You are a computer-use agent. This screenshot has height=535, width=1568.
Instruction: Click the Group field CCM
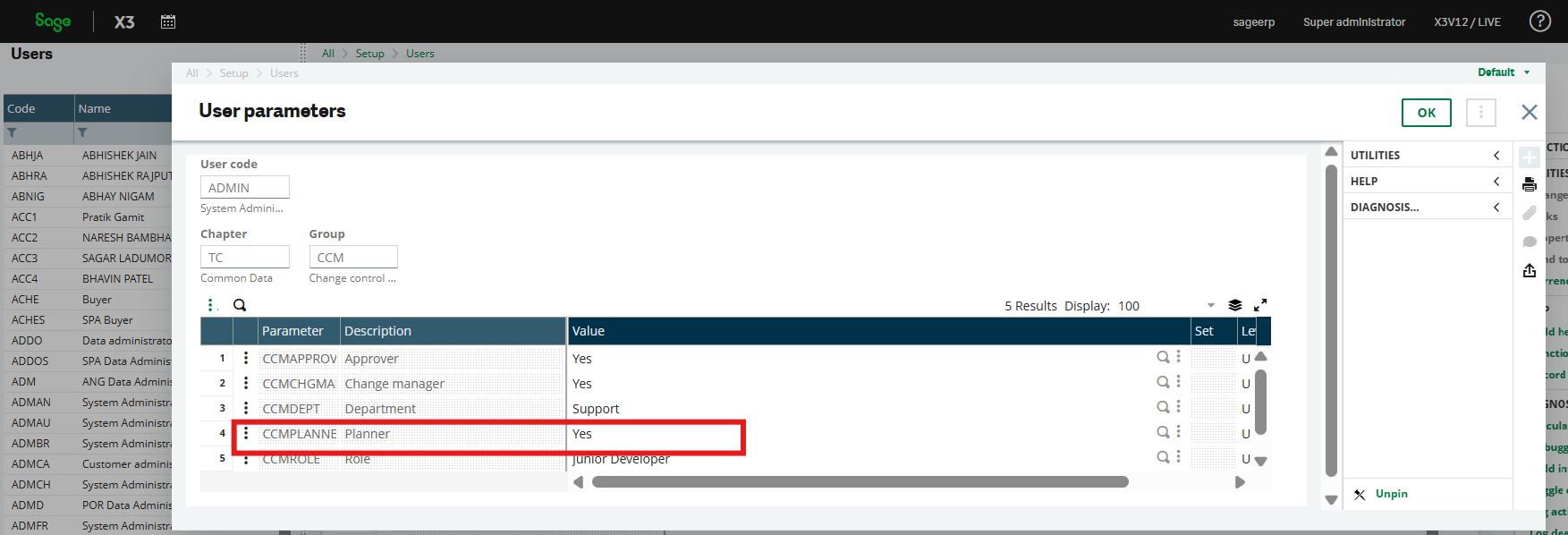tap(353, 258)
